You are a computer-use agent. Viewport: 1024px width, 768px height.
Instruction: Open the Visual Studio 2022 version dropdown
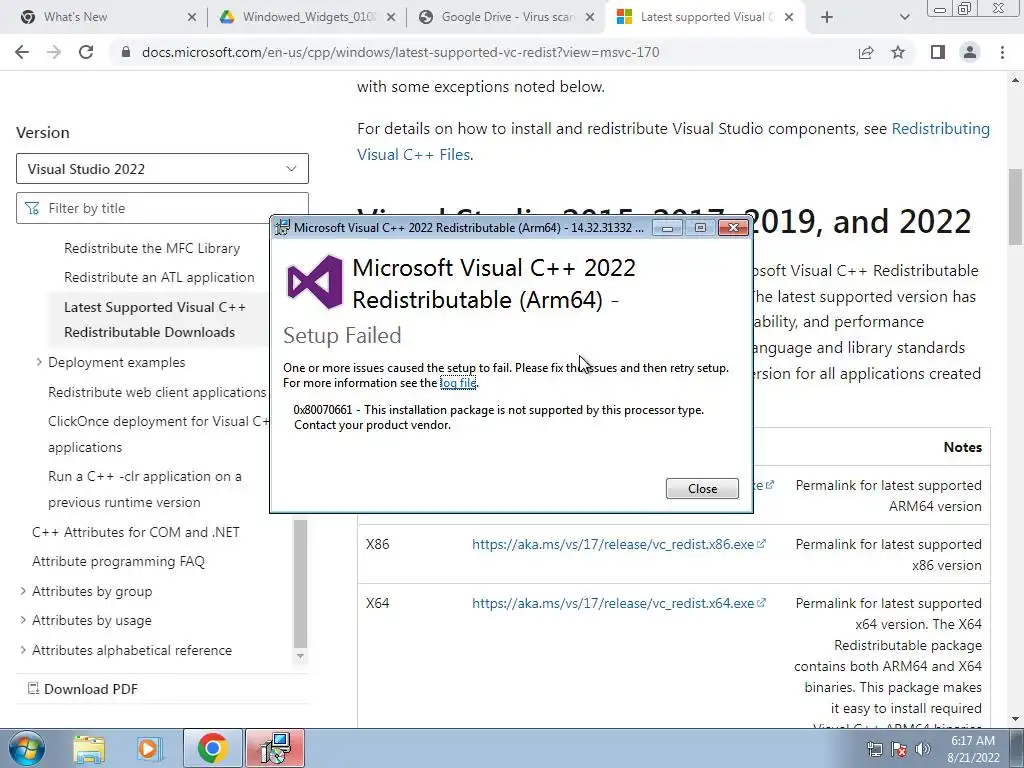click(162, 168)
